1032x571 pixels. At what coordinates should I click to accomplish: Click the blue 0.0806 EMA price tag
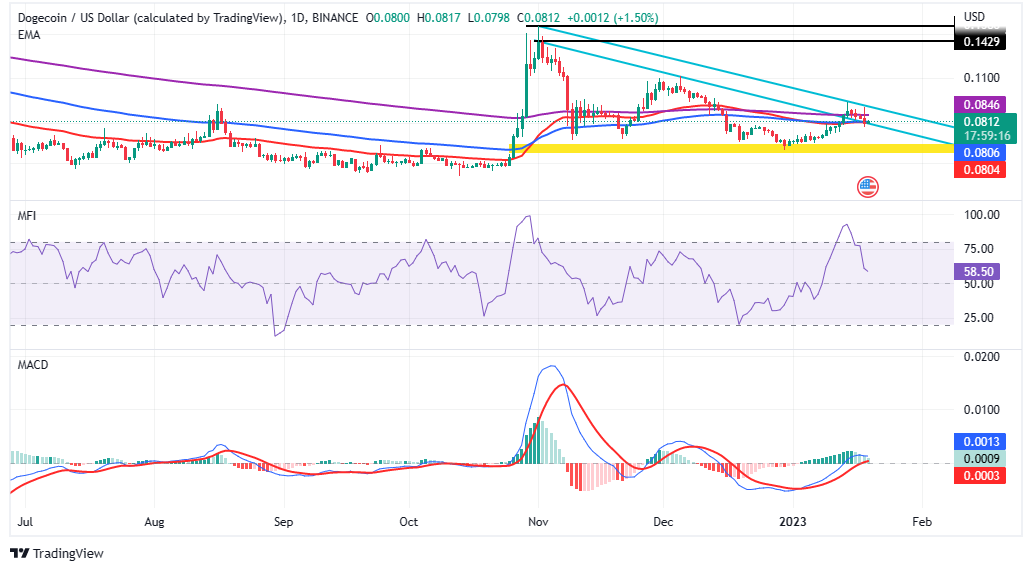[979, 153]
